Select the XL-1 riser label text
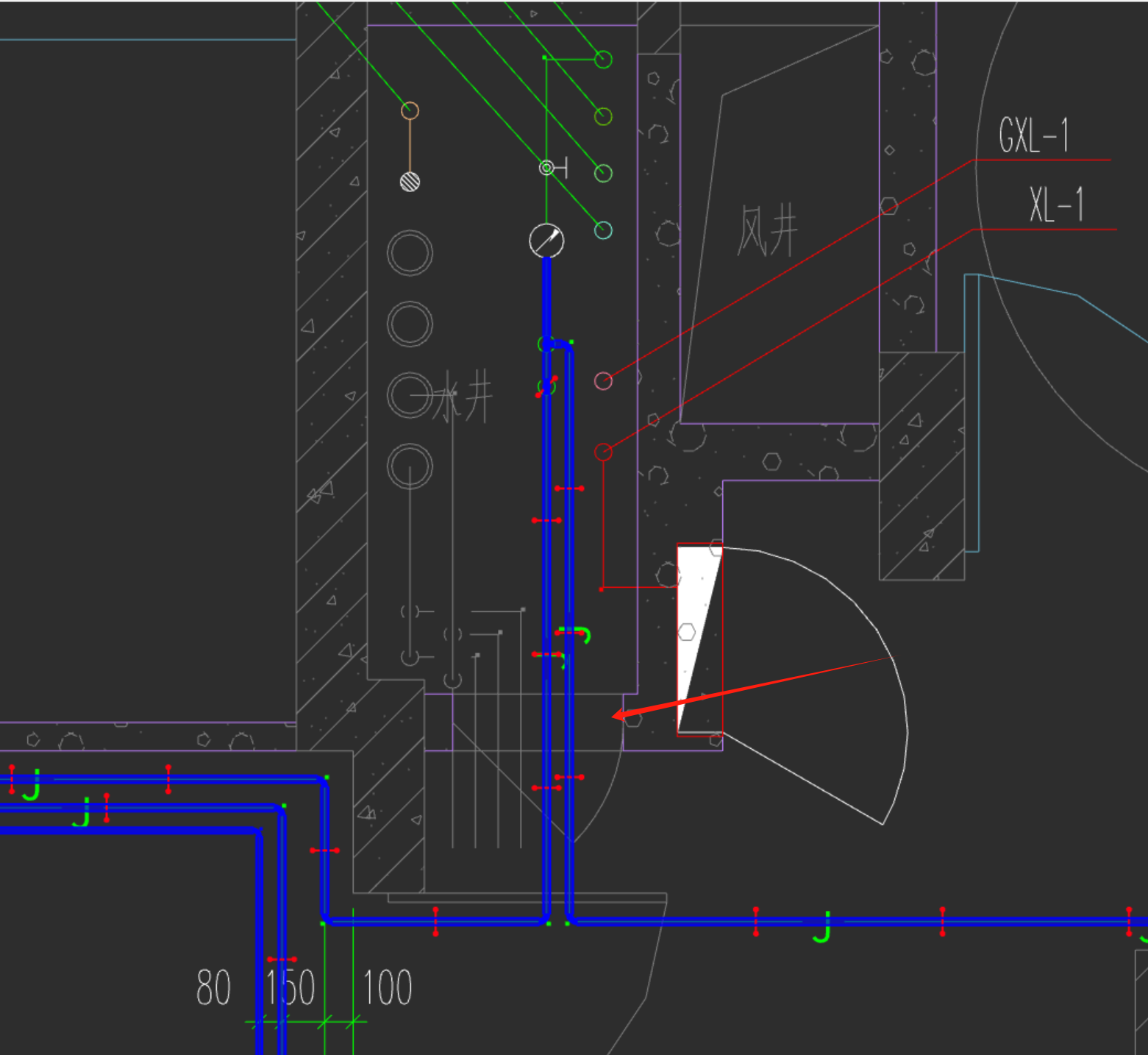Image resolution: width=1148 pixels, height=1055 pixels. pos(1056,205)
